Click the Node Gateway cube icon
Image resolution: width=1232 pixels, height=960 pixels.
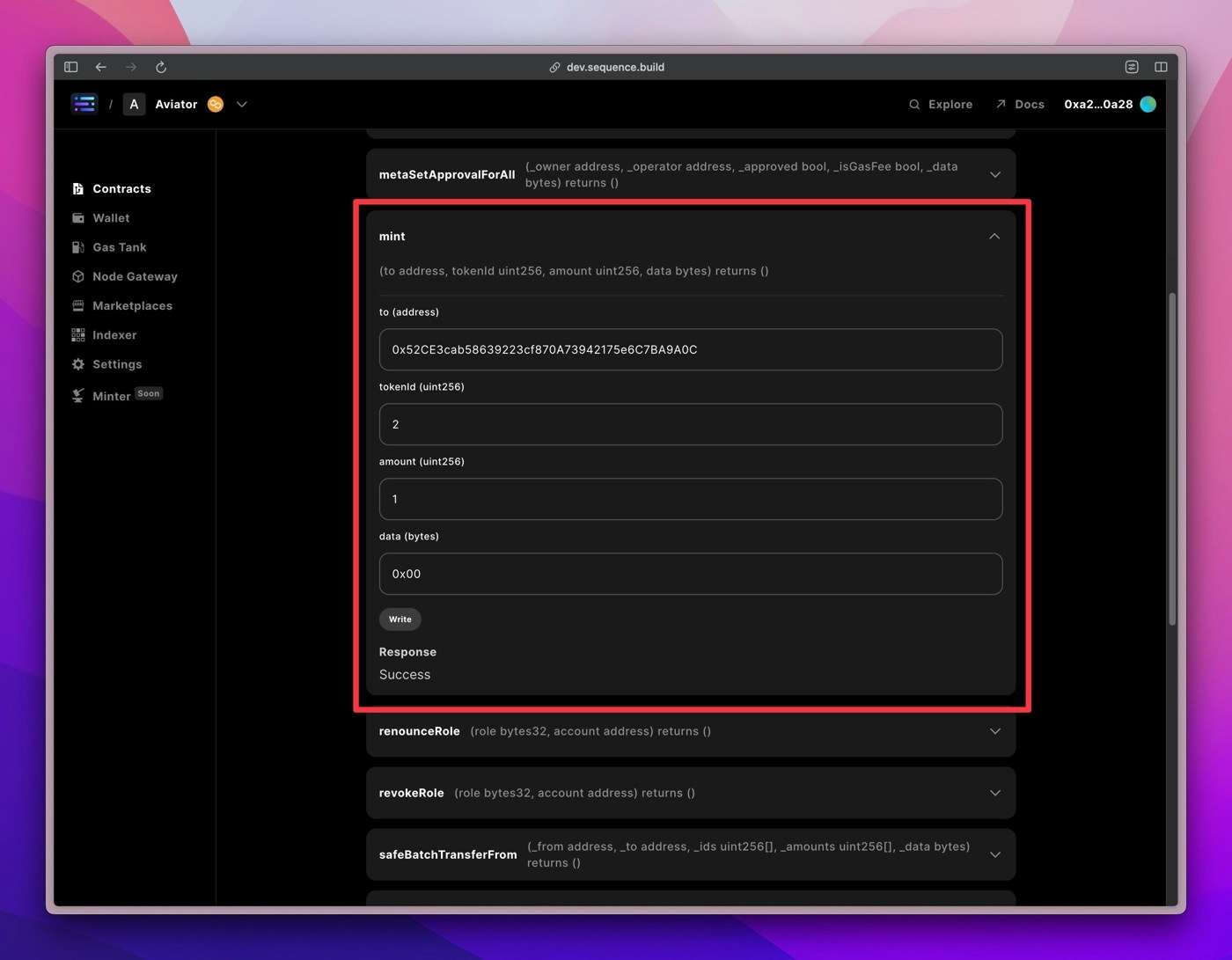tap(77, 276)
